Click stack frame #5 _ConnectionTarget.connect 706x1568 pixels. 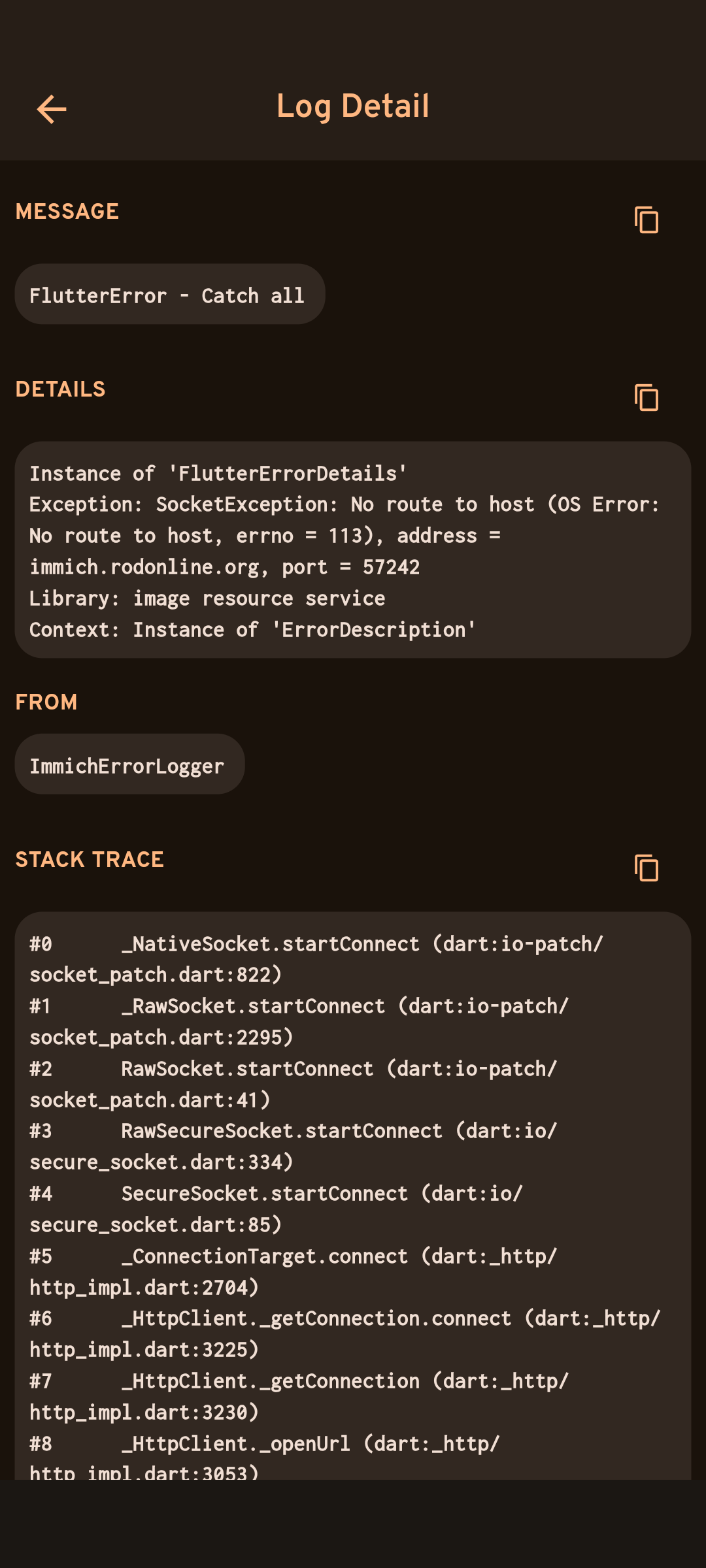coord(265,1256)
